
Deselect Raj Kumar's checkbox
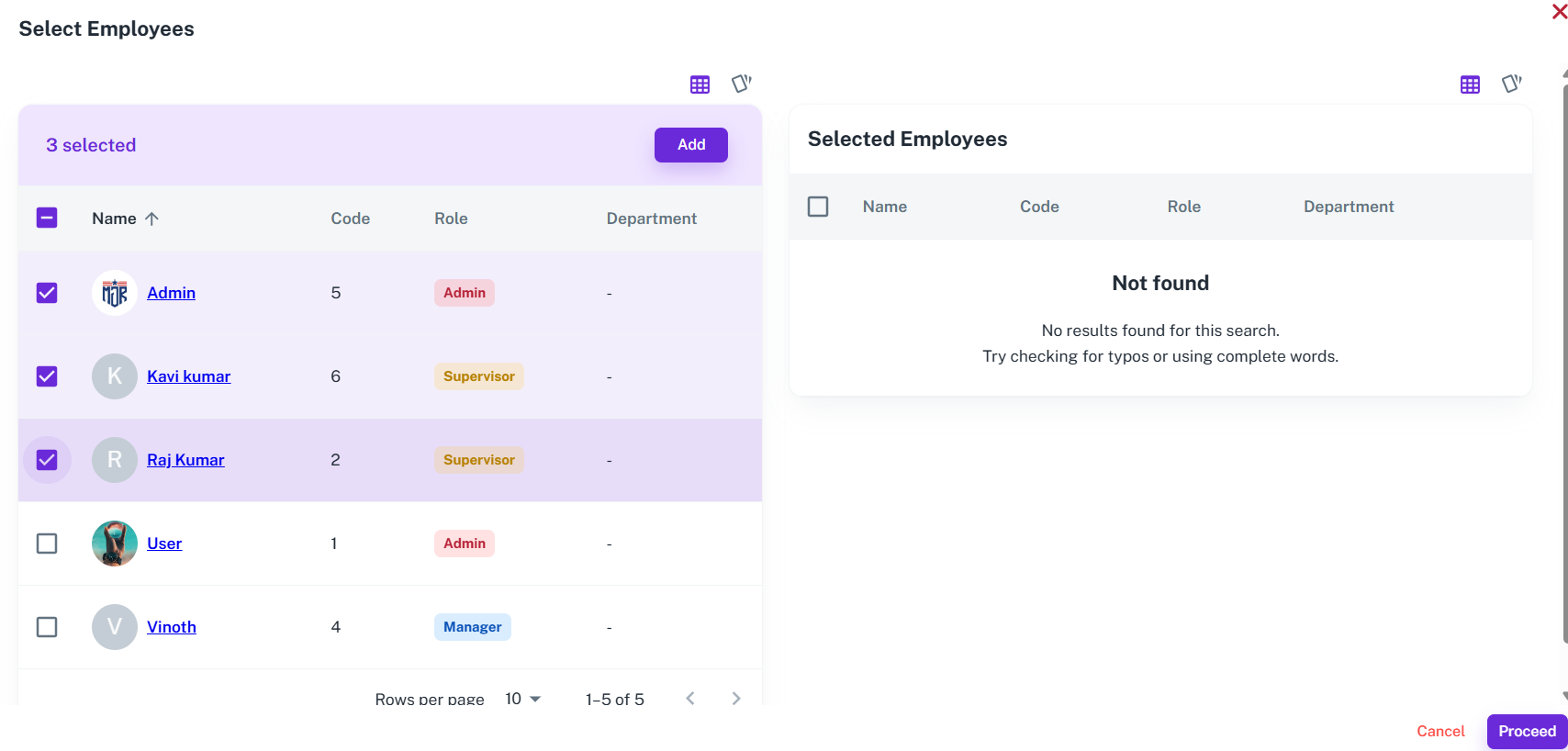pos(47,460)
